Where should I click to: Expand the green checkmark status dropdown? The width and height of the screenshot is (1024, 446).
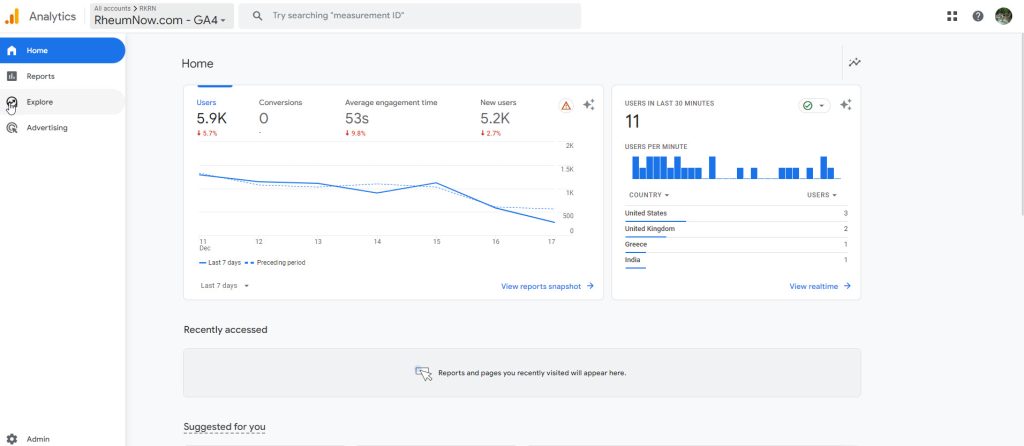coord(814,105)
